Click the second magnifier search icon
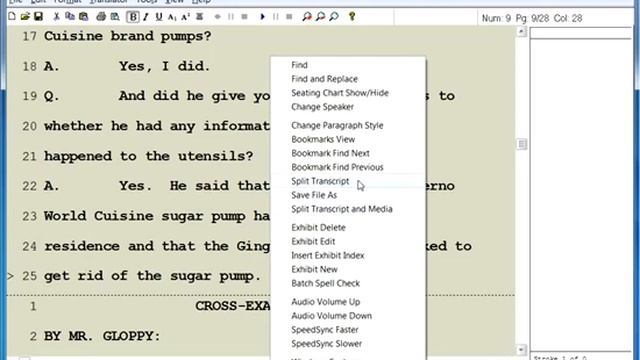Screen dimensions: 640x360 [x=320, y=16]
